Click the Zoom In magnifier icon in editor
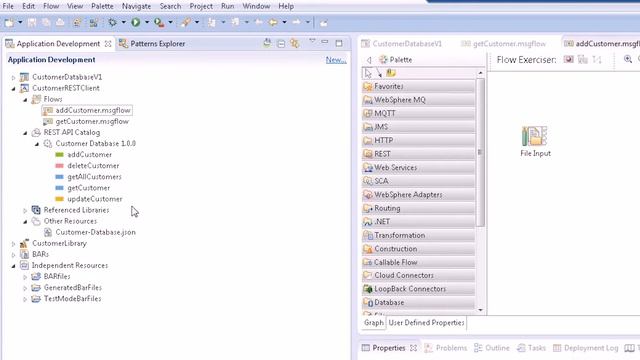This screenshot has height=360, width=640. (628, 60)
